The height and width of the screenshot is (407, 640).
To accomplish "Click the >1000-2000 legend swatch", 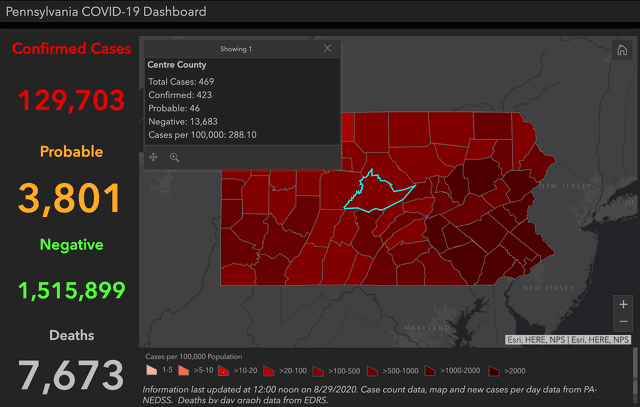I will point(430,371).
